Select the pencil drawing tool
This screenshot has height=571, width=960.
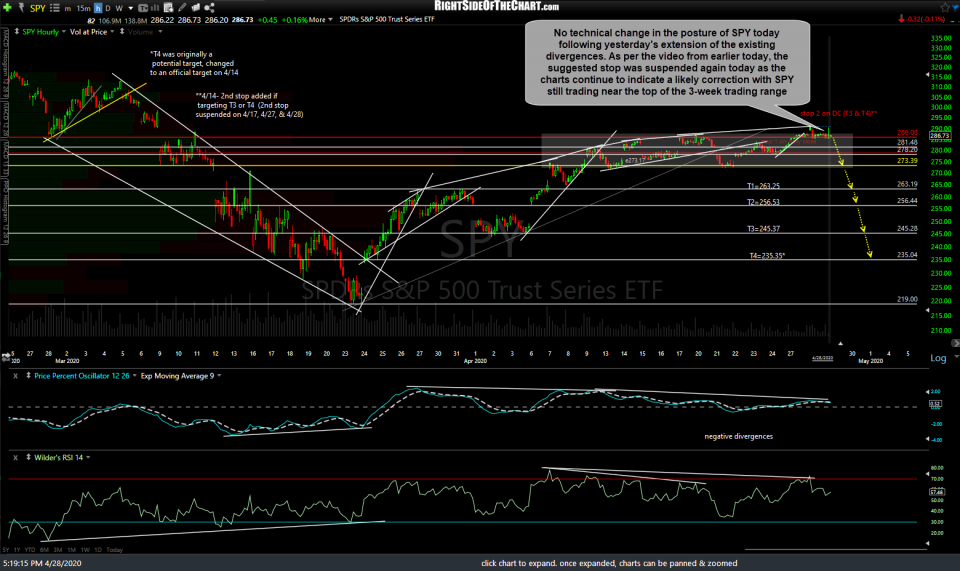(x=182, y=8)
